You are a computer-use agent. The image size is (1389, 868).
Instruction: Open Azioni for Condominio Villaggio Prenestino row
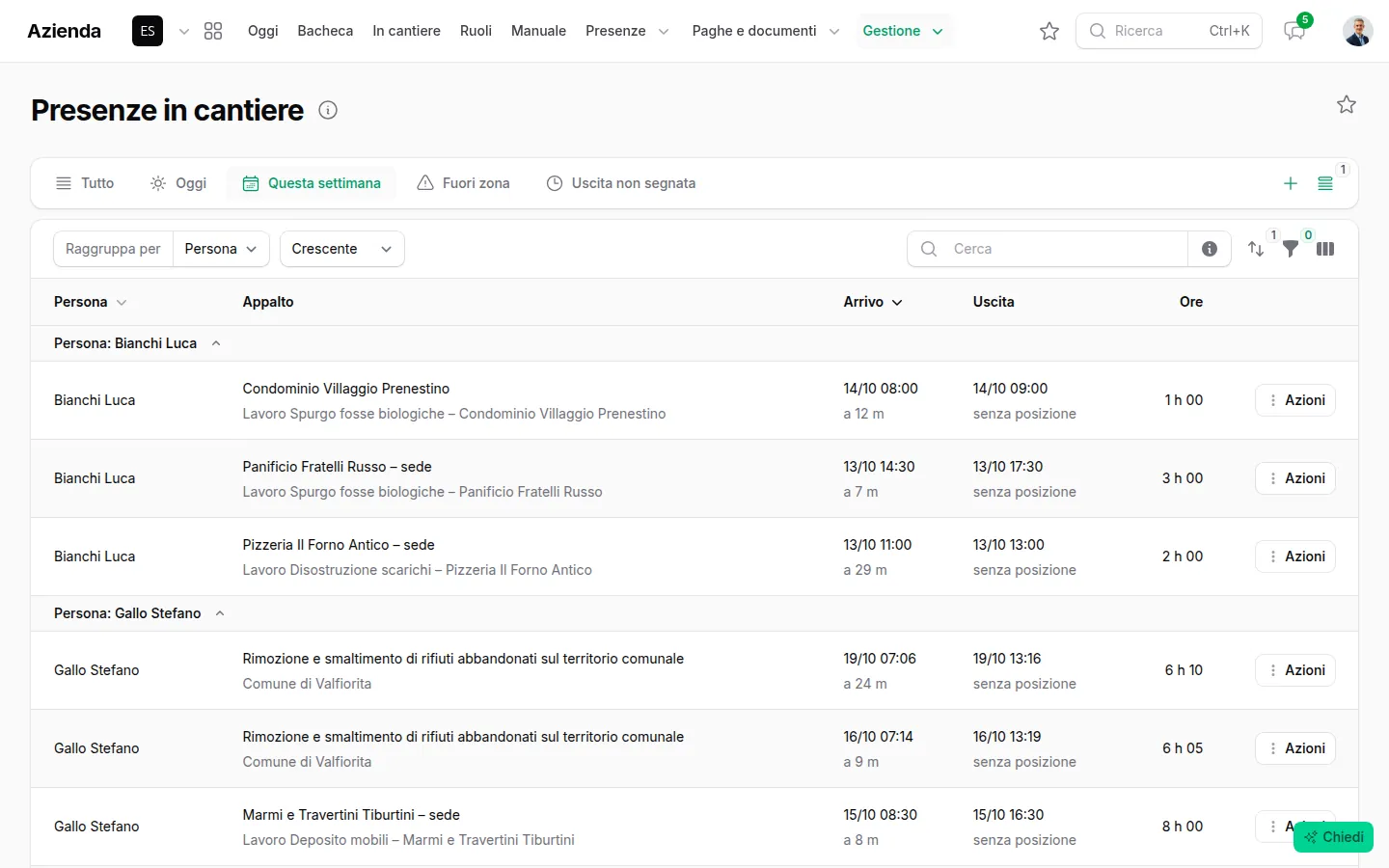tap(1295, 400)
